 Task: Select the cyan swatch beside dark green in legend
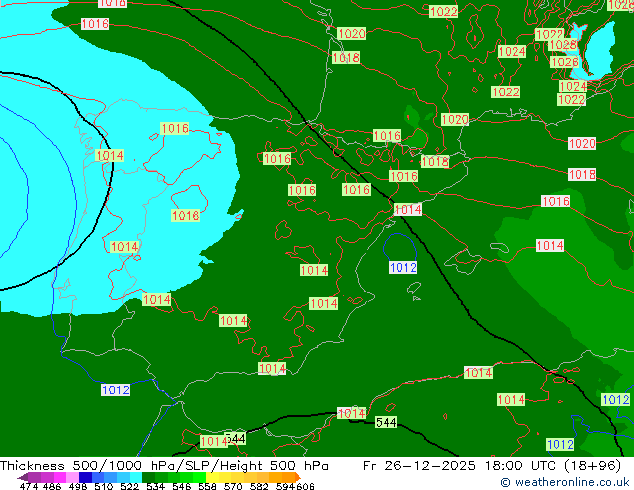coord(136,477)
